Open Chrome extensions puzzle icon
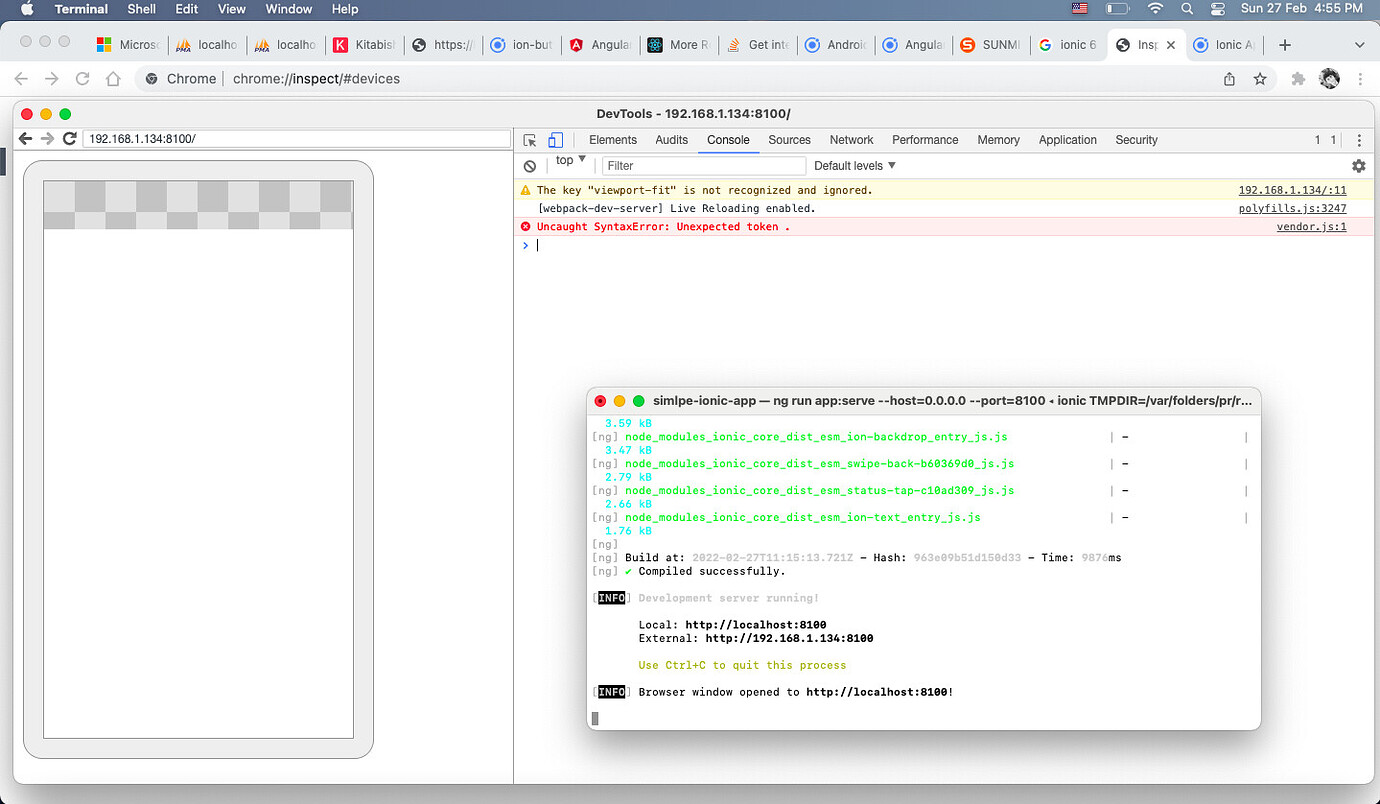The image size is (1380, 804). coord(1298,78)
